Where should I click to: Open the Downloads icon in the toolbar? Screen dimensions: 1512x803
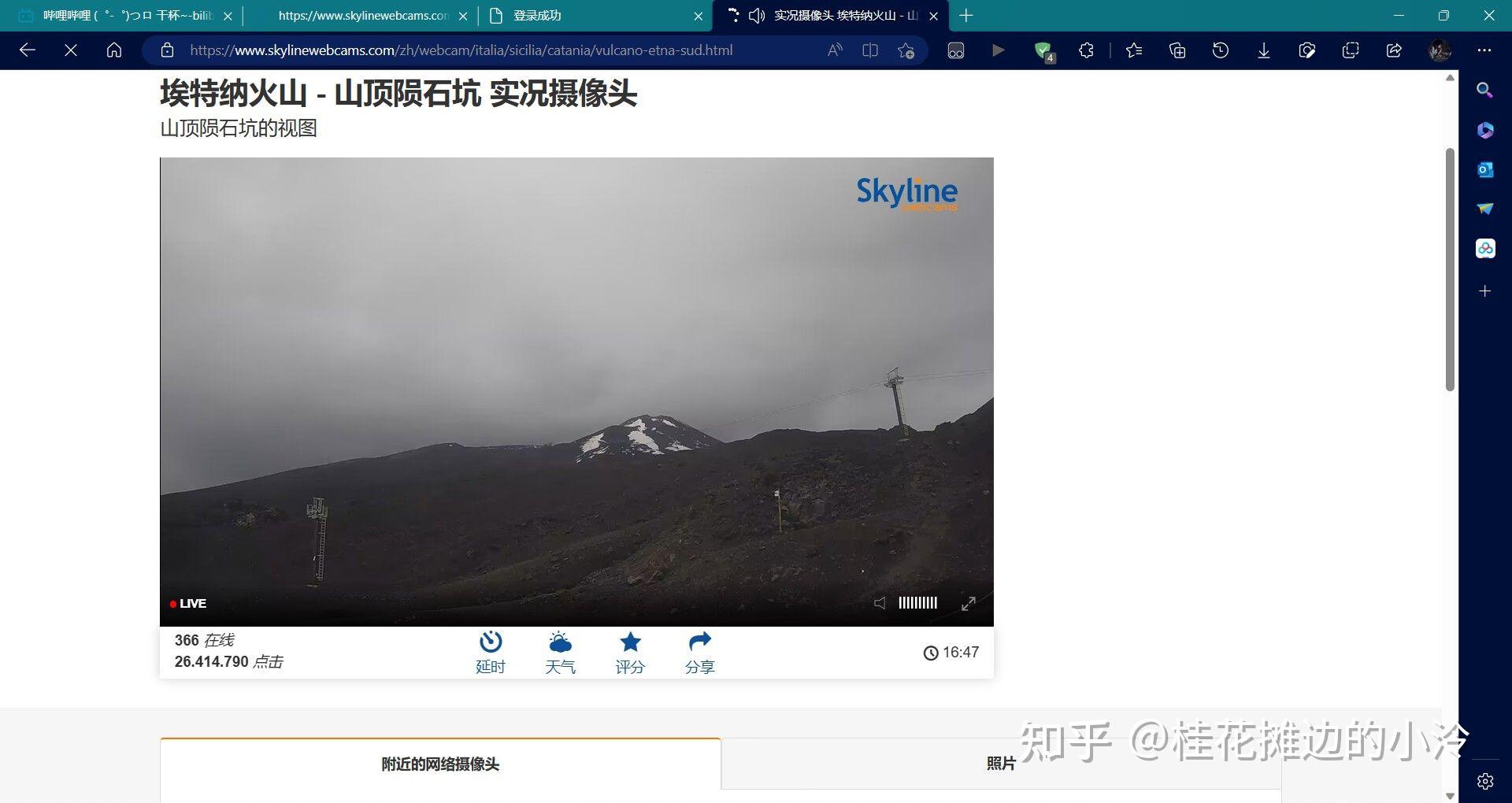coord(1263,50)
